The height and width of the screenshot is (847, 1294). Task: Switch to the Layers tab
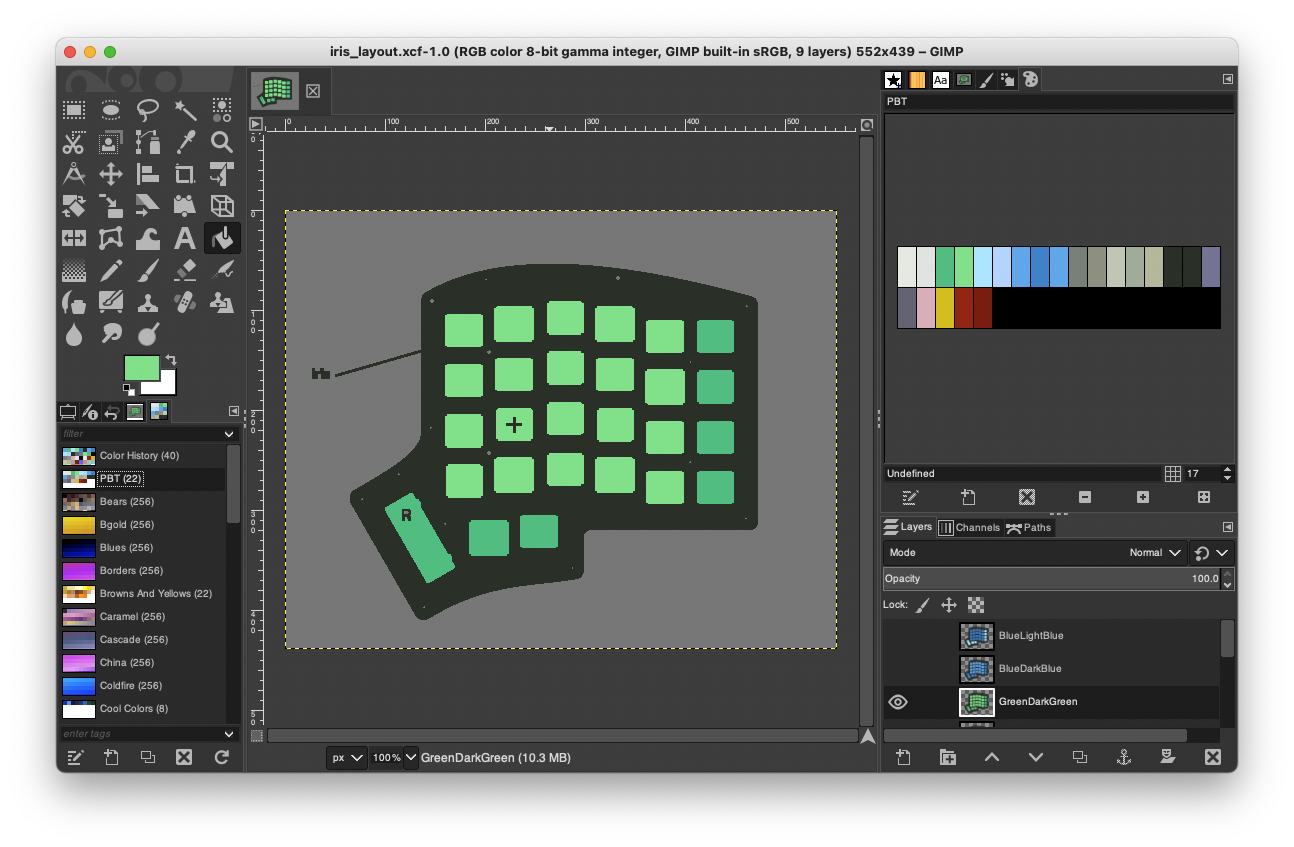(x=908, y=527)
